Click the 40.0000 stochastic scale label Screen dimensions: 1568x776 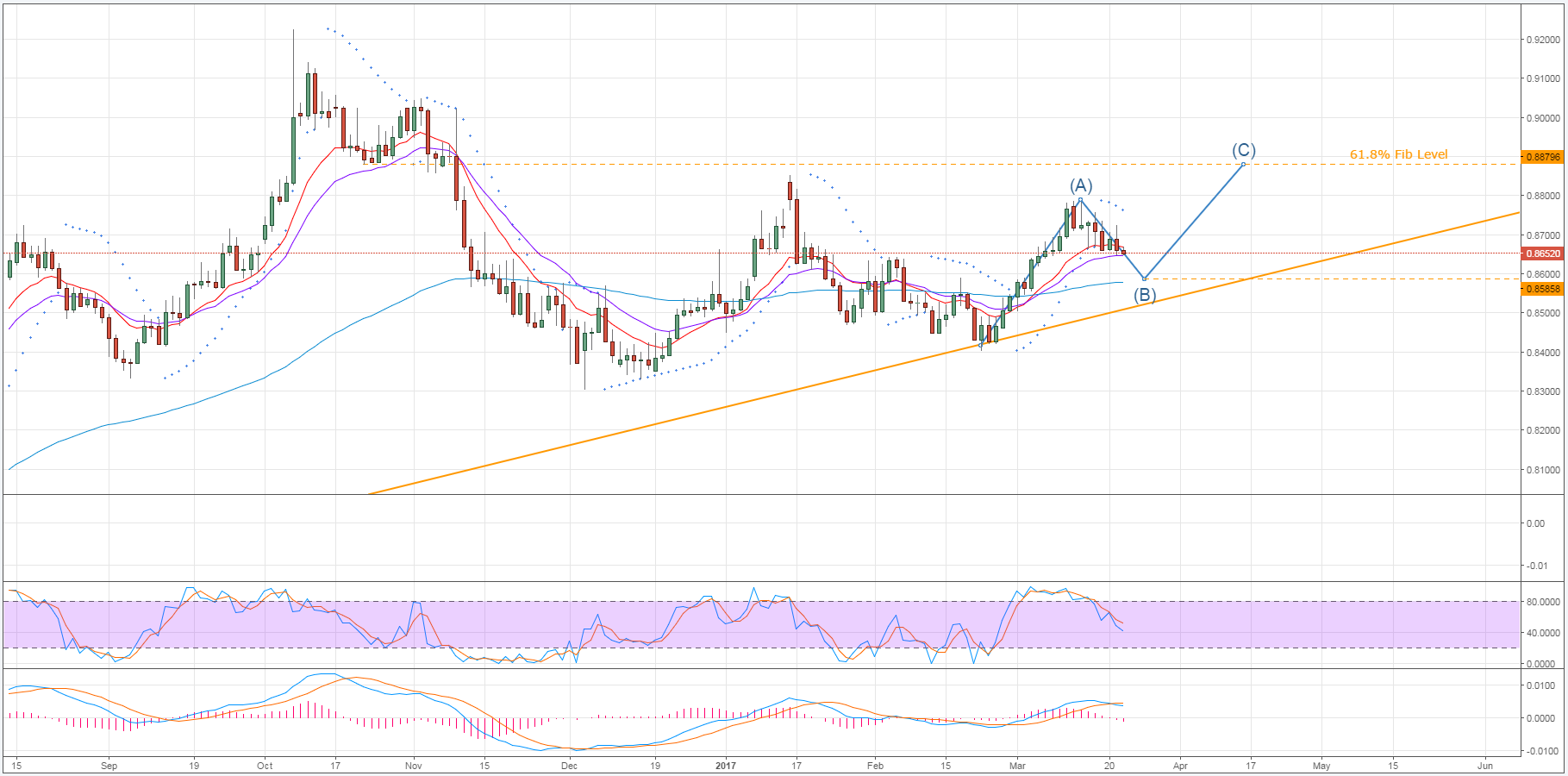(1543, 633)
